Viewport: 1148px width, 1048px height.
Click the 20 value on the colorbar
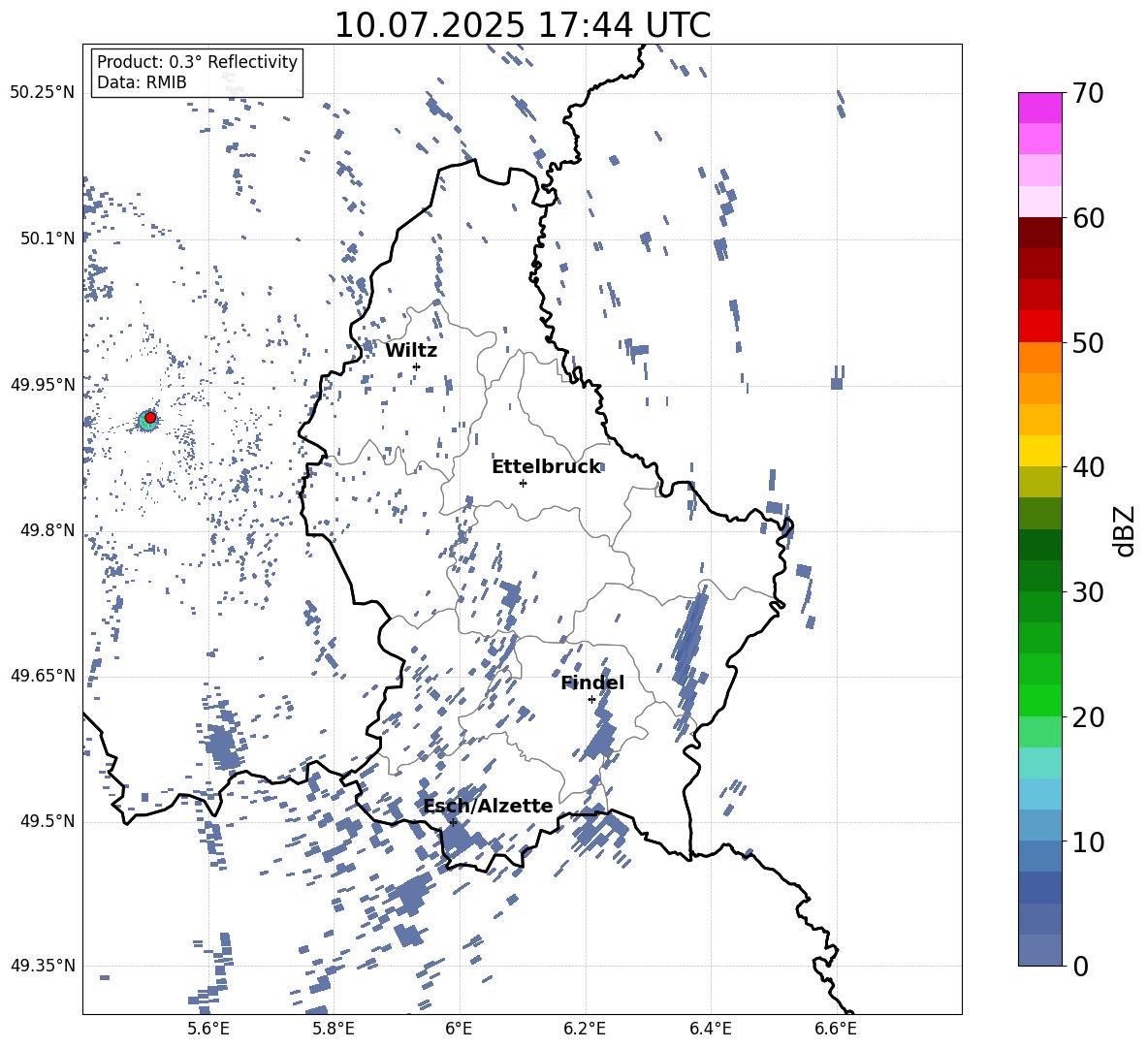pyautogui.click(x=1089, y=716)
